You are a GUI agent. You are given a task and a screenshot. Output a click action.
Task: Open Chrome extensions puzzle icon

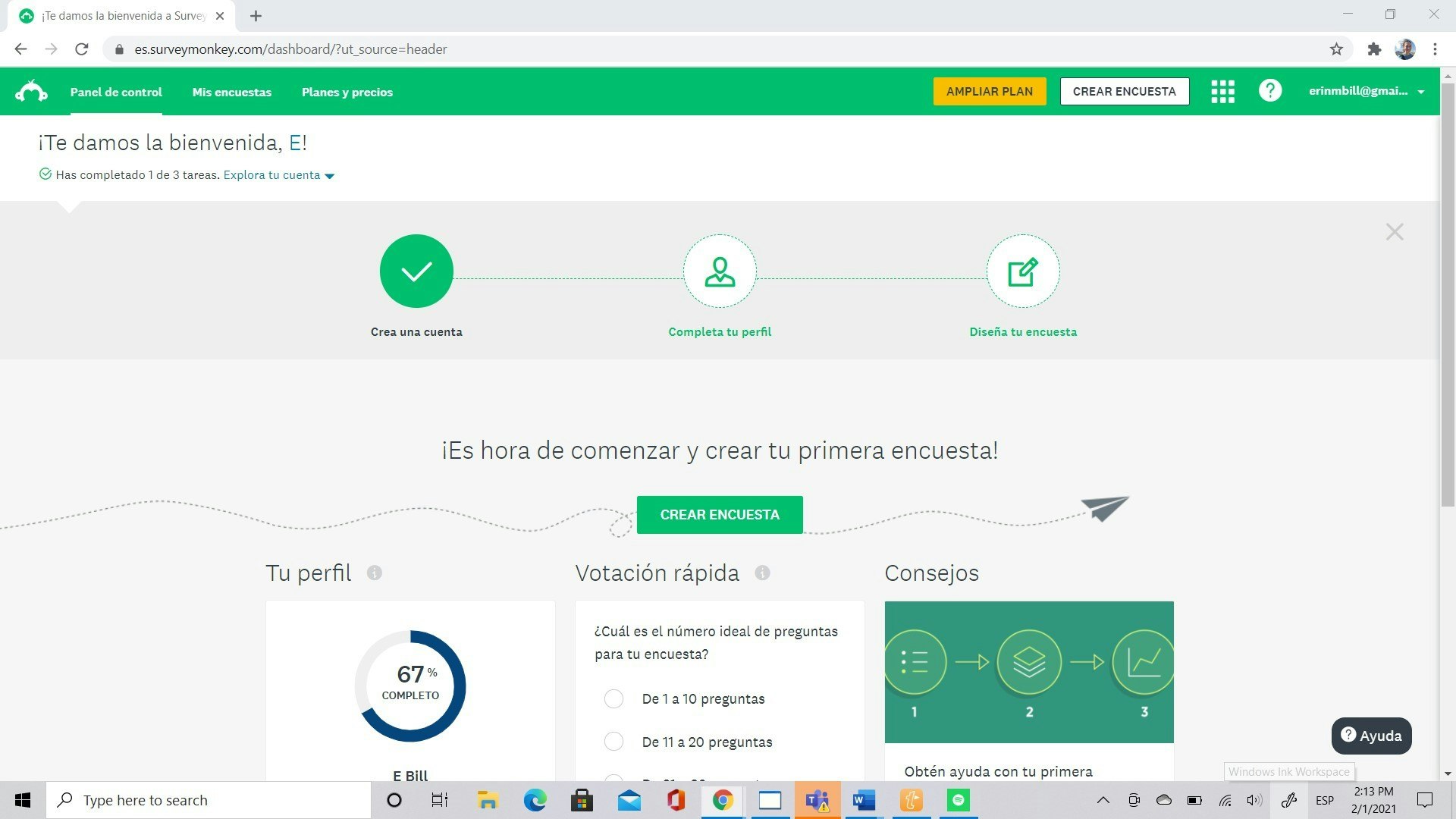click(1374, 49)
